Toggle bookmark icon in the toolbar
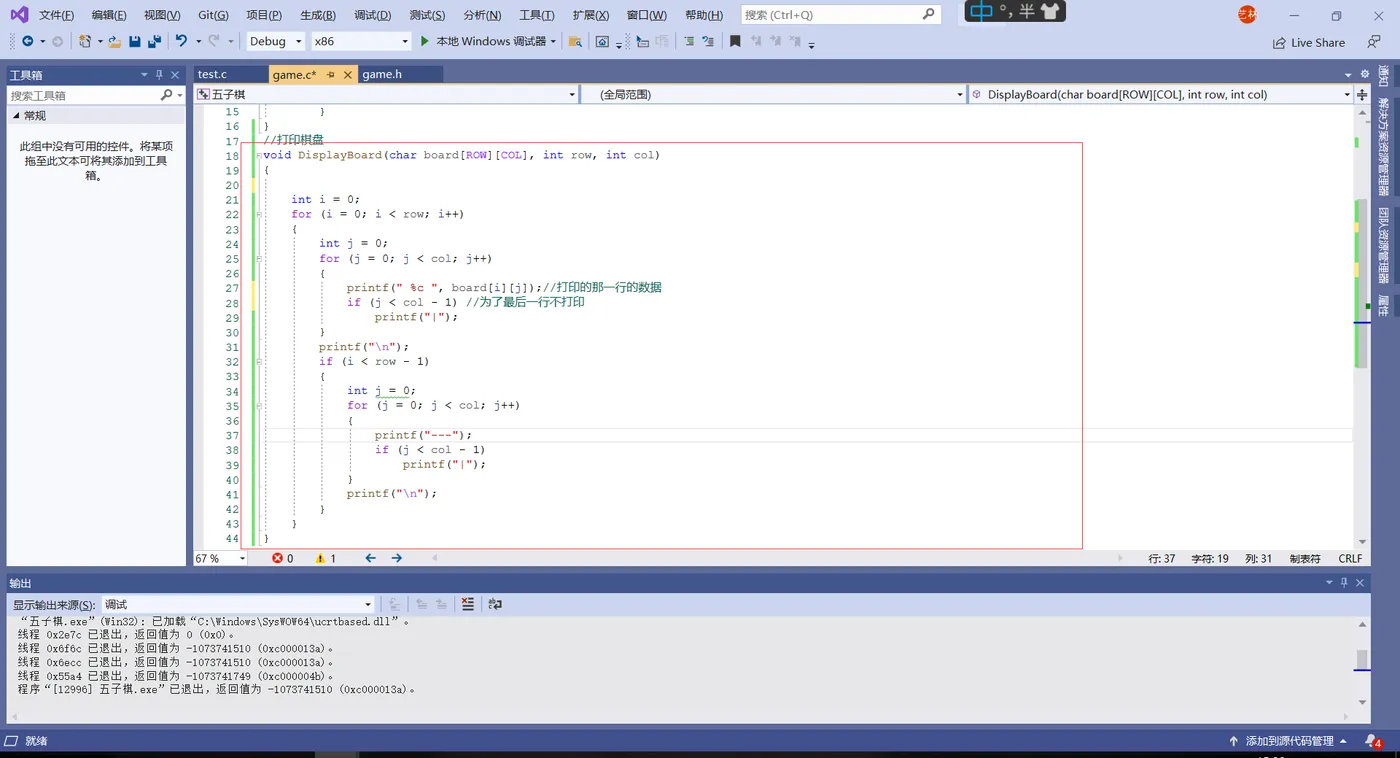The height and width of the screenshot is (758, 1400). pos(735,42)
